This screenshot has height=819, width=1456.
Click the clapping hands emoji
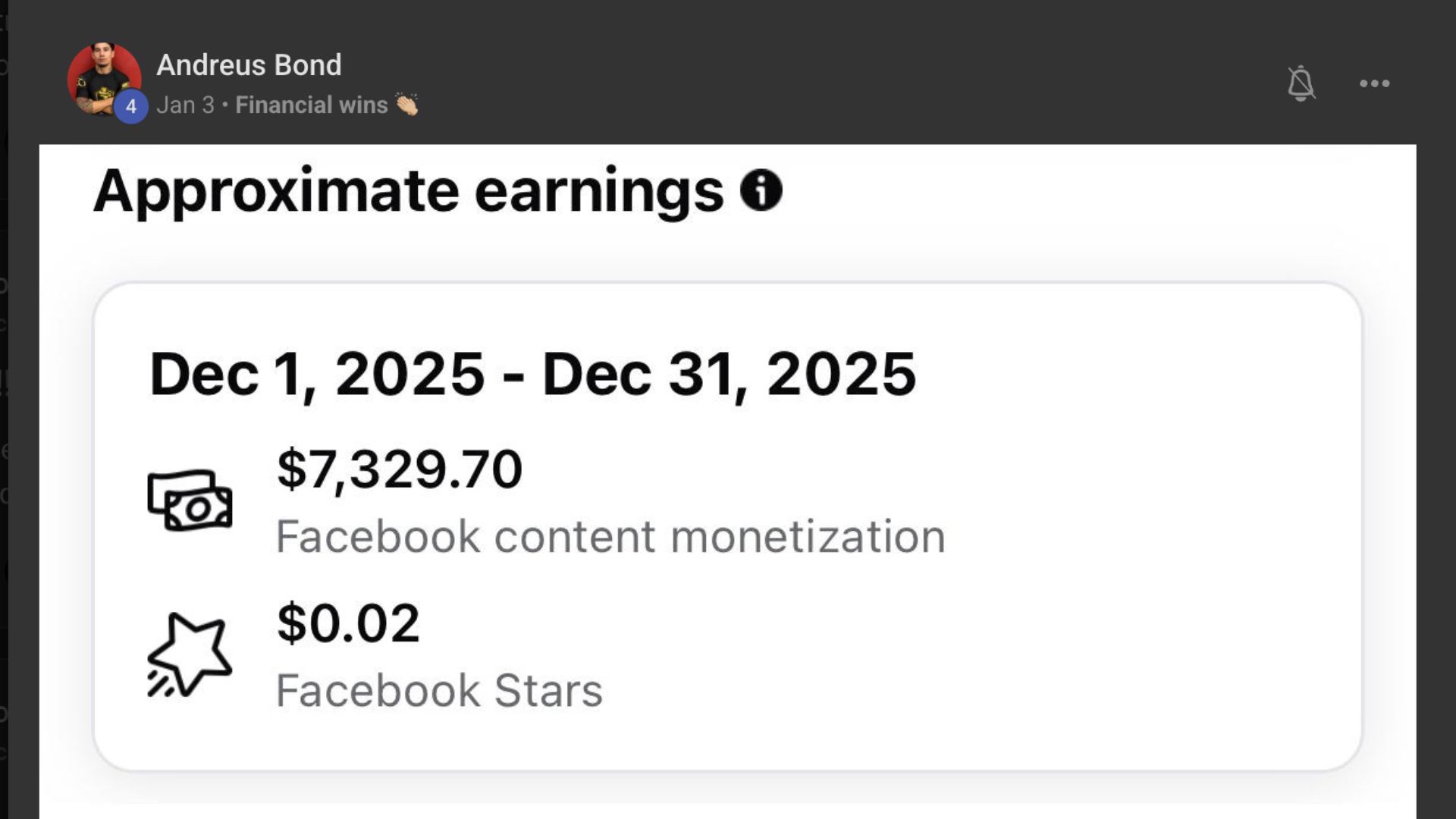coord(407,105)
